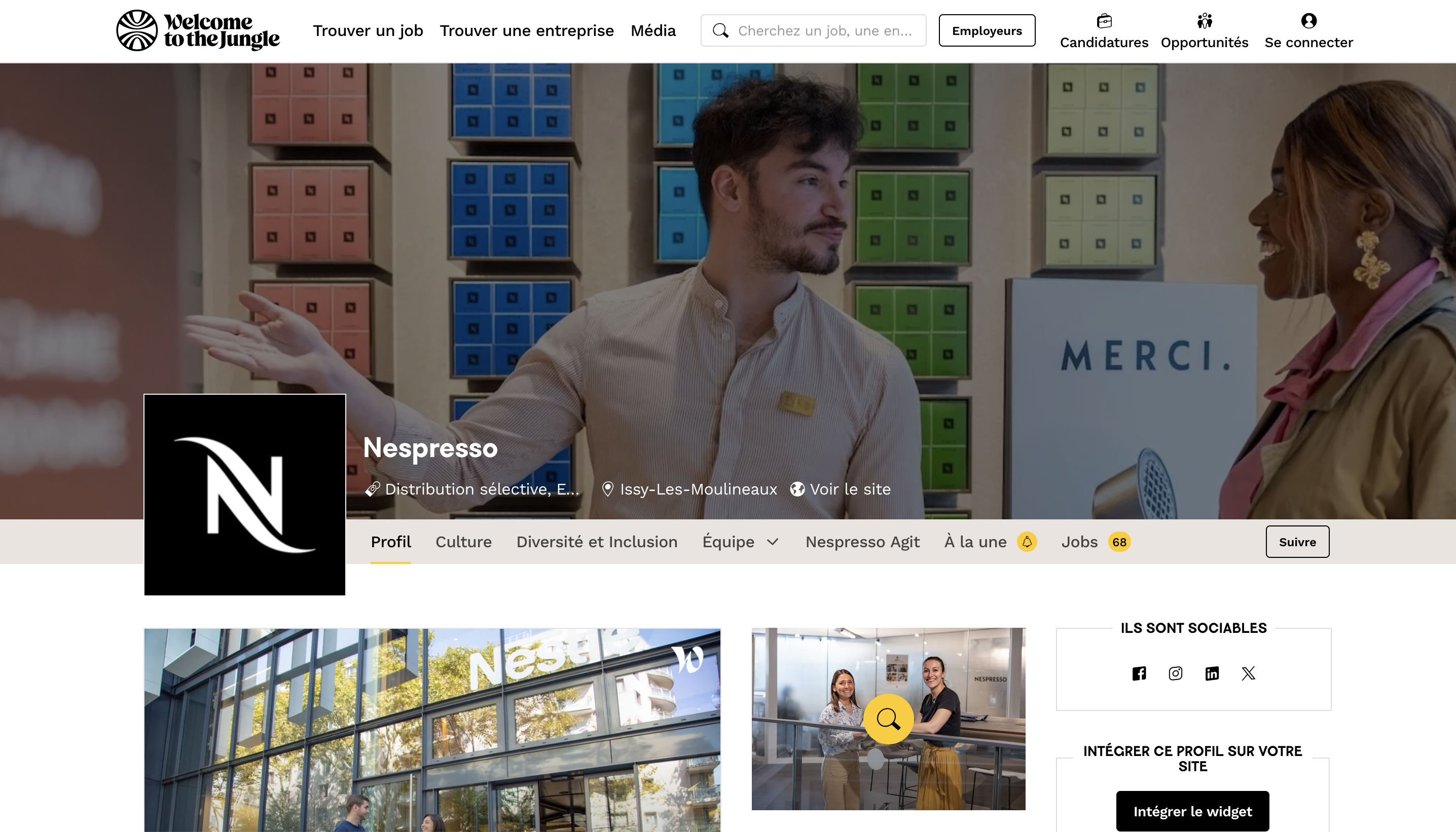
Task: Open Nespresso's X (Twitter) icon
Action: pyautogui.click(x=1249, y=674)
